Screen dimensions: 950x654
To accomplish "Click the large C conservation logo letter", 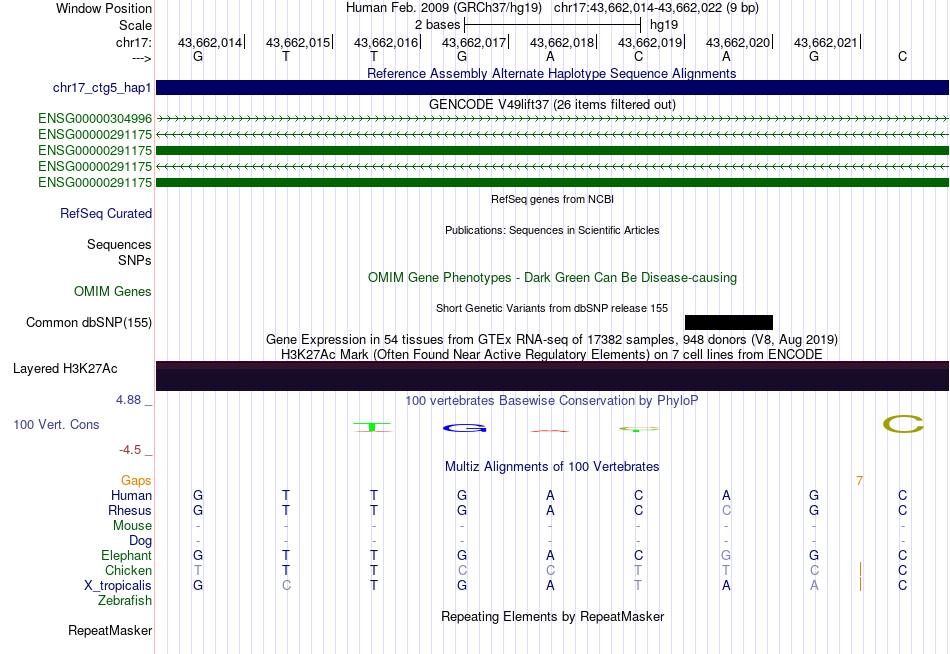I will 903,424.
